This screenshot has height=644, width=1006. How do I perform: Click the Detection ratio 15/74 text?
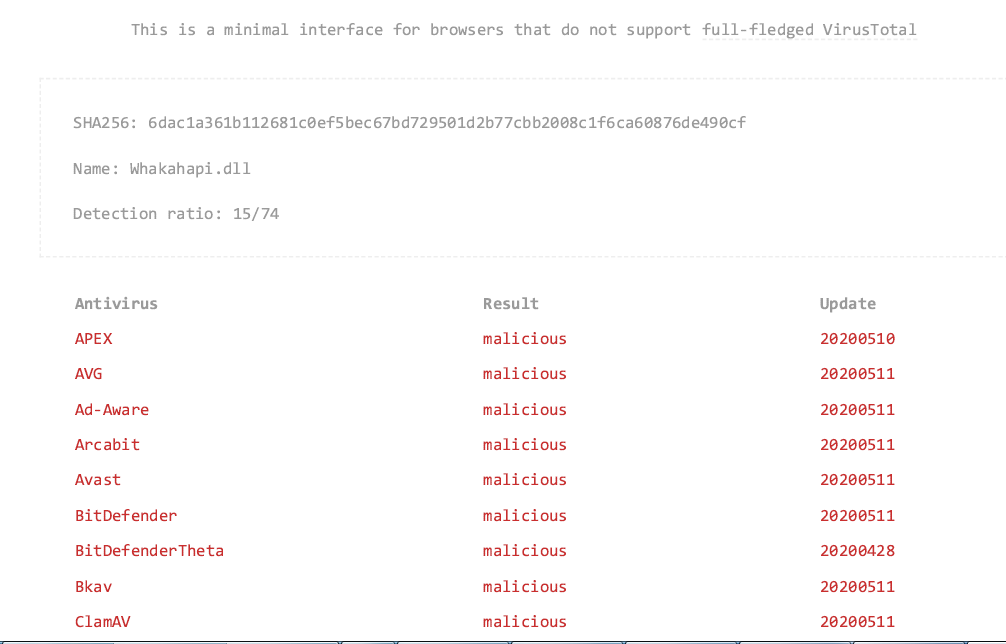pos(176,214)
